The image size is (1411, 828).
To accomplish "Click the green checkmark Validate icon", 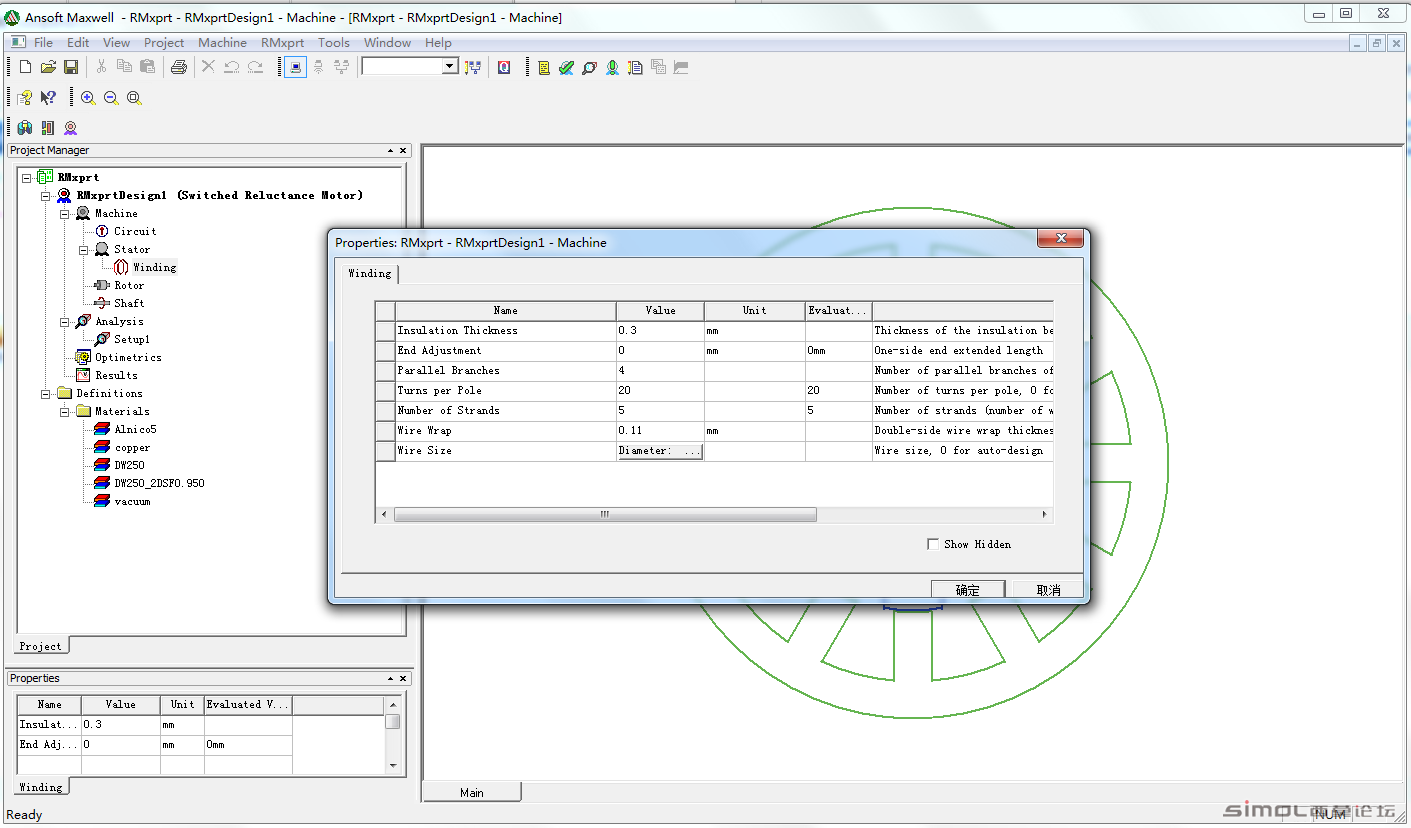I will pyautogui.click(x=566, y=67).
